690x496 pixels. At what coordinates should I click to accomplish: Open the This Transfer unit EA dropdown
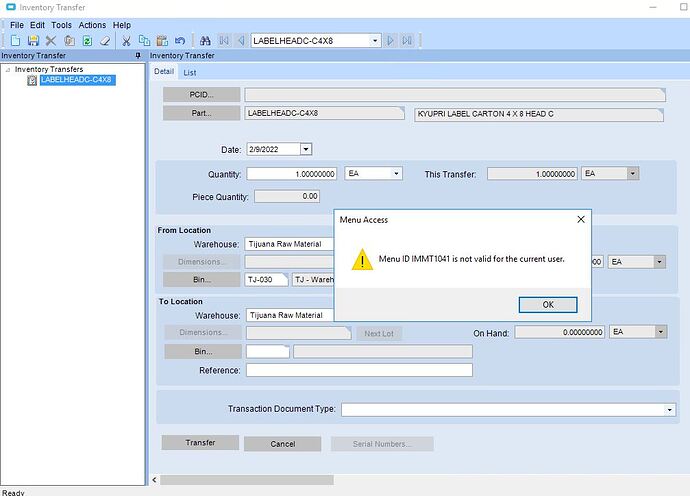click(632, 173)
